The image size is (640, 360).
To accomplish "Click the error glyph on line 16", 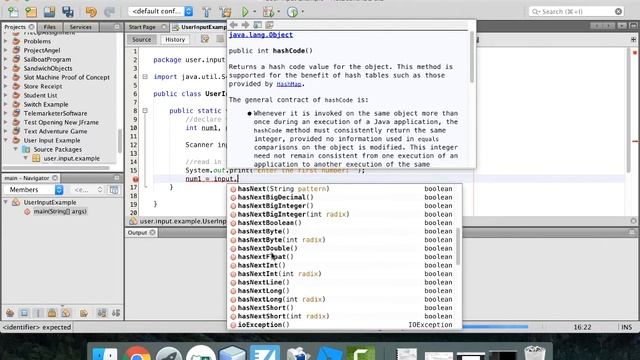I will pyautogui.click(x=136, y=179).
